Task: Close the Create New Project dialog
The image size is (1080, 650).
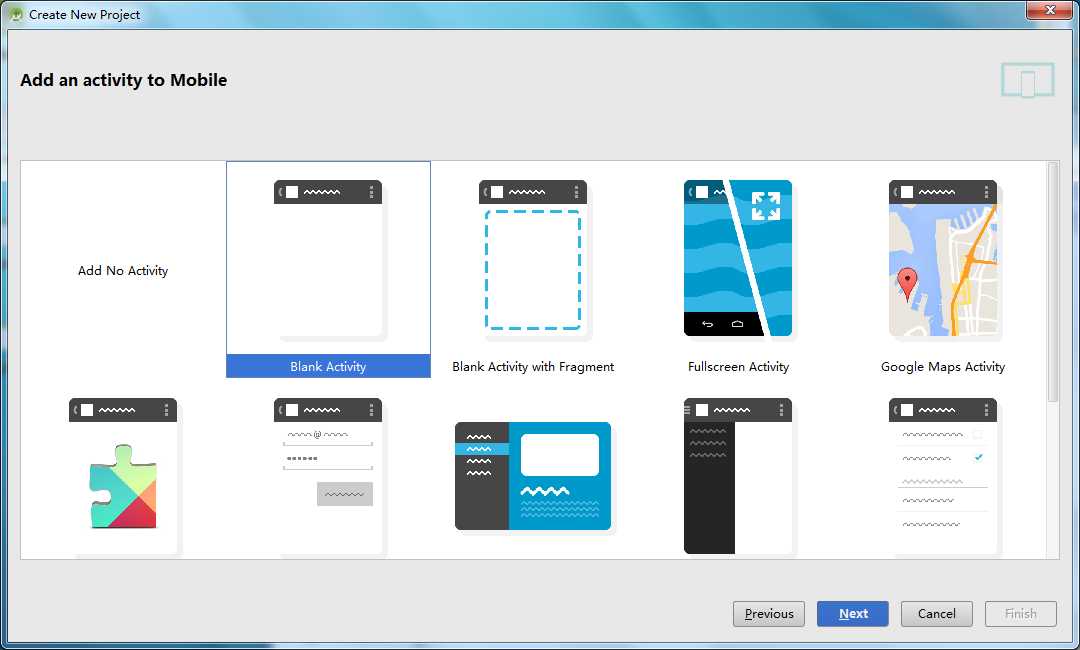Action: [x=1050, y=10]
